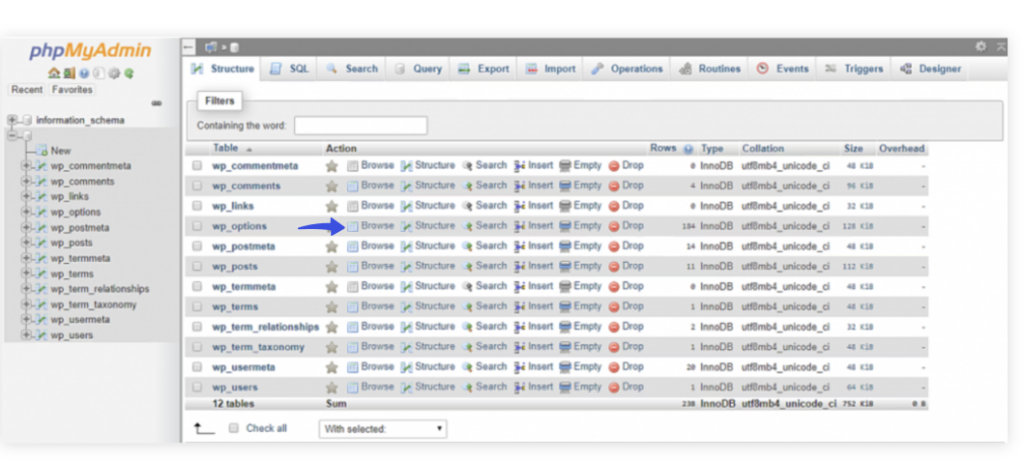Collapse the current database node in sidebar

coord(12,135)
